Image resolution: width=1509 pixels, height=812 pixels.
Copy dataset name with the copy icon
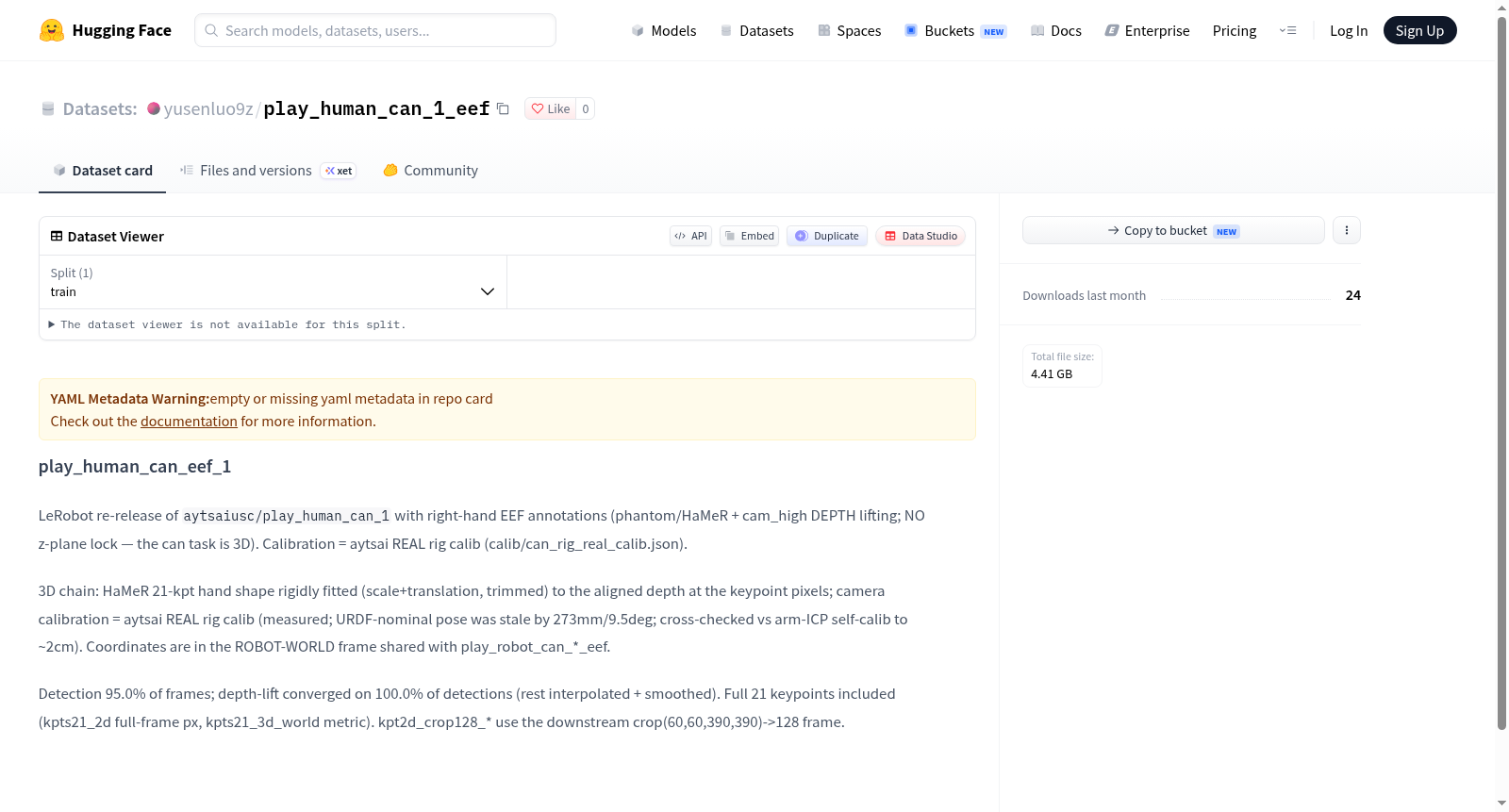point(504,109)
